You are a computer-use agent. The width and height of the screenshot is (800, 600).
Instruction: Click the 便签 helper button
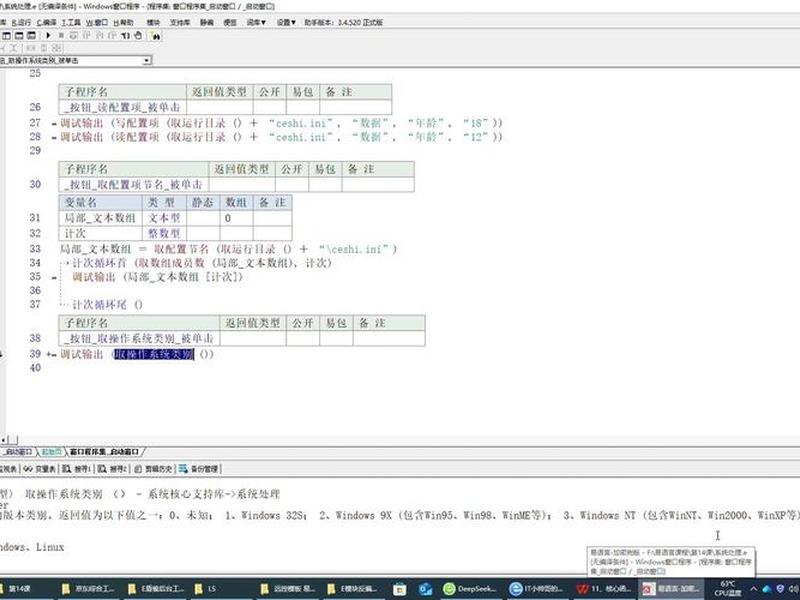[230, 22]
